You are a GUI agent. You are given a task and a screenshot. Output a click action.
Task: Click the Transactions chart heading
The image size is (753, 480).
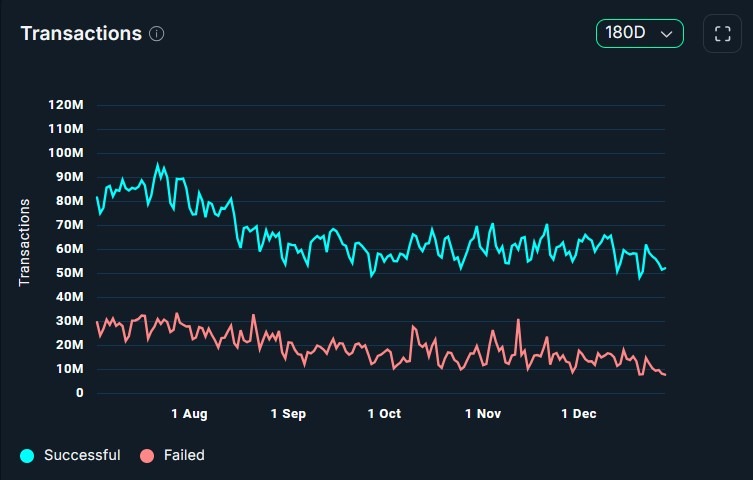(x=81, y=33)
